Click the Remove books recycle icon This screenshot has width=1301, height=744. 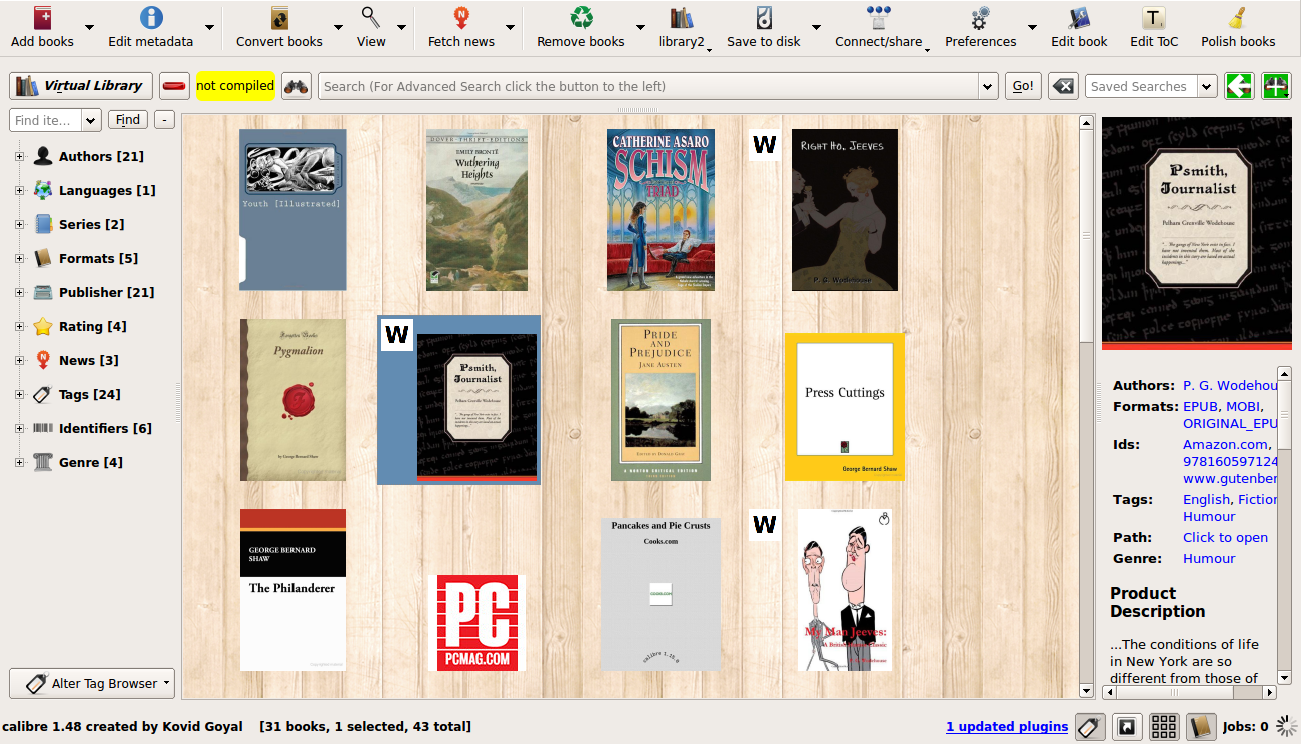(581, 19)
